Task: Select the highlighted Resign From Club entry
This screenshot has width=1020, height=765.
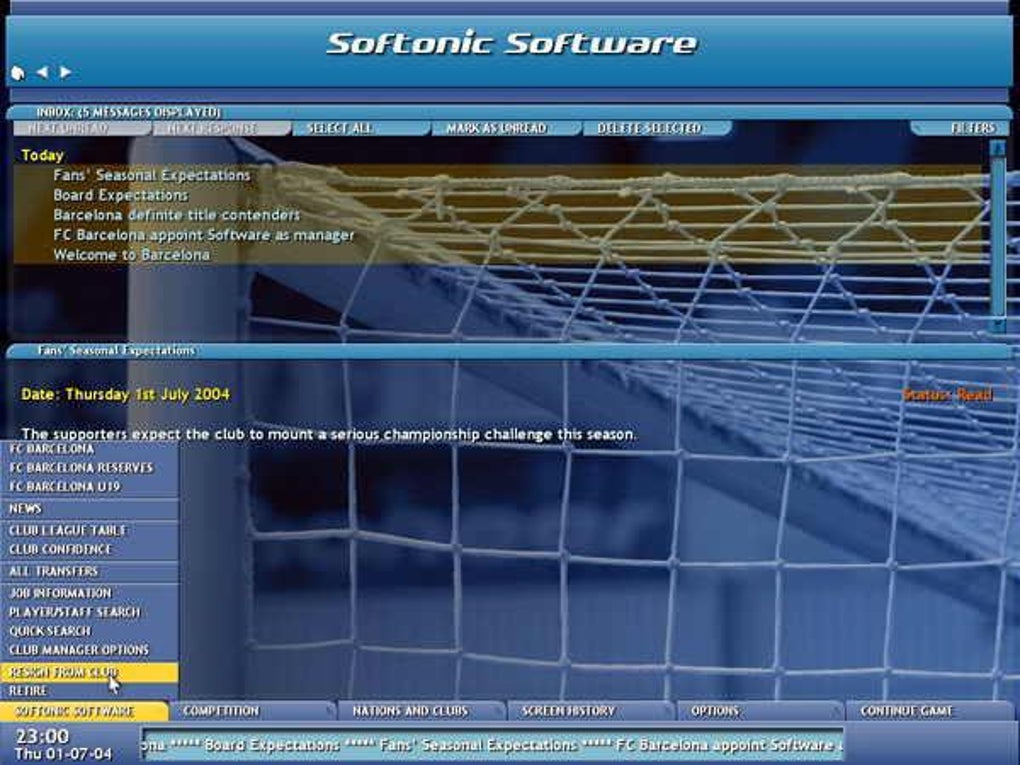Action: [x=89, y=672]
